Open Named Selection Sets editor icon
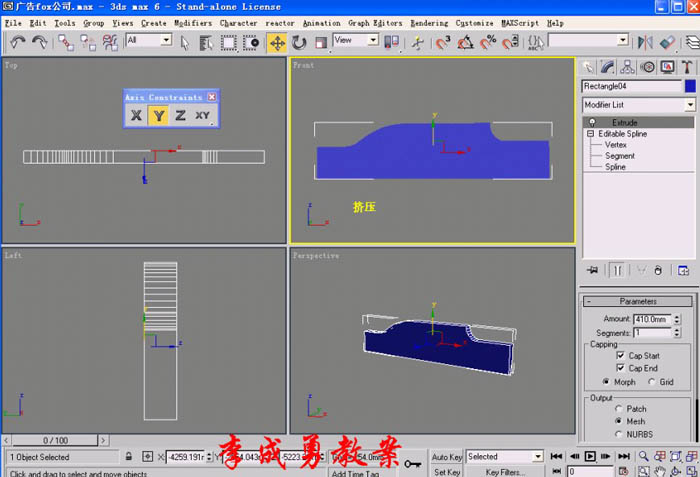This screenshot has width=700, height=477. point(535,43)
